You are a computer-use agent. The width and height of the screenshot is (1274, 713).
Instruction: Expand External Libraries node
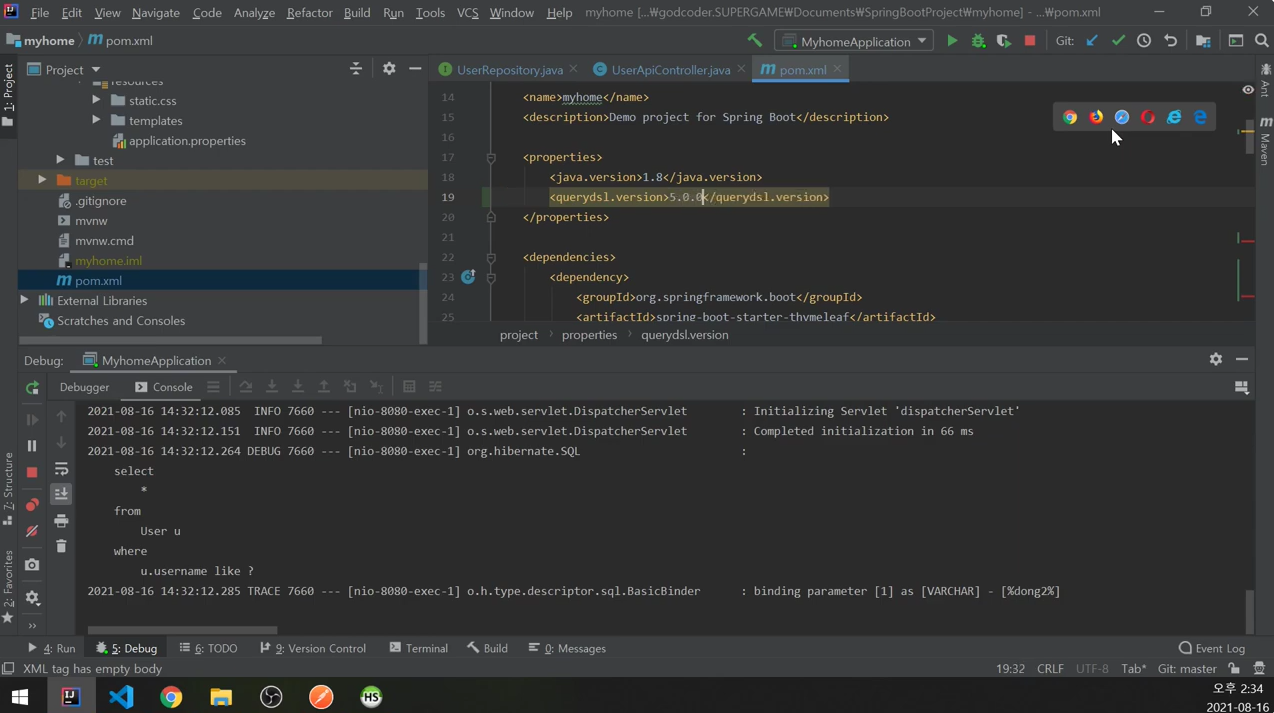pyautogui.click(x=24, y=300)
